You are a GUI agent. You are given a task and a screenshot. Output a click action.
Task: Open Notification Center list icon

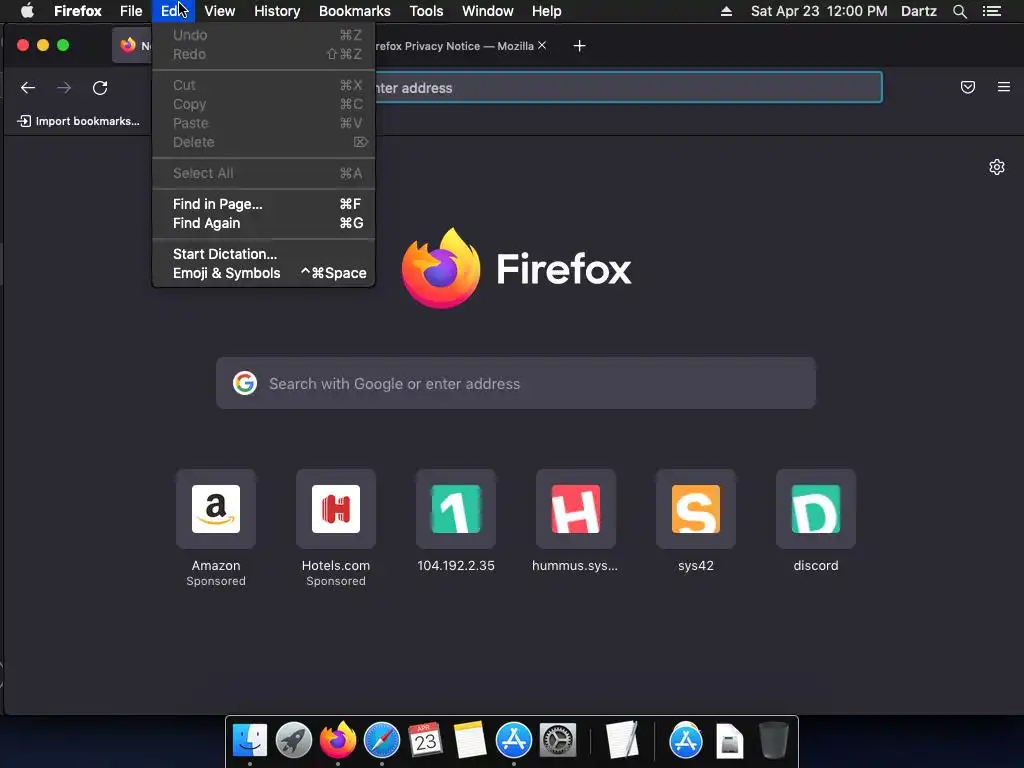click(x=992, y=11)
